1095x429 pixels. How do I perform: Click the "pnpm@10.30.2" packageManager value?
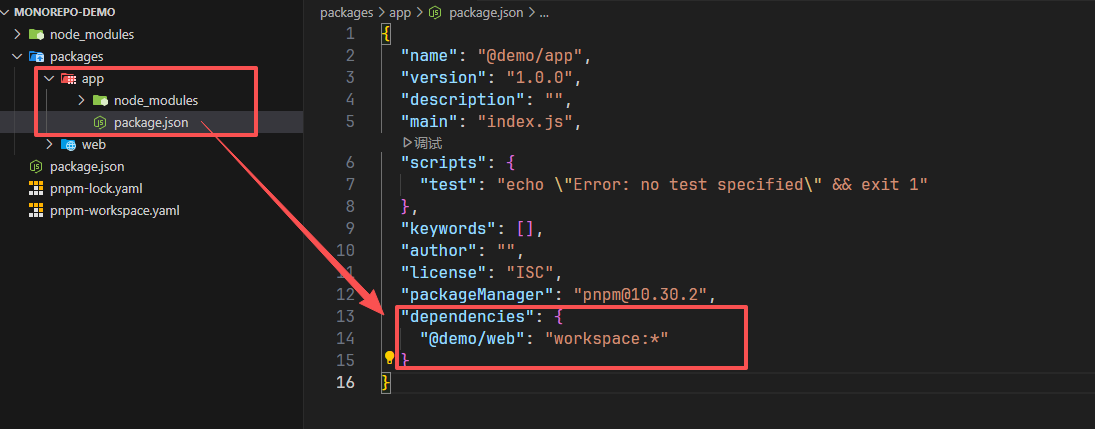(640, 294)
